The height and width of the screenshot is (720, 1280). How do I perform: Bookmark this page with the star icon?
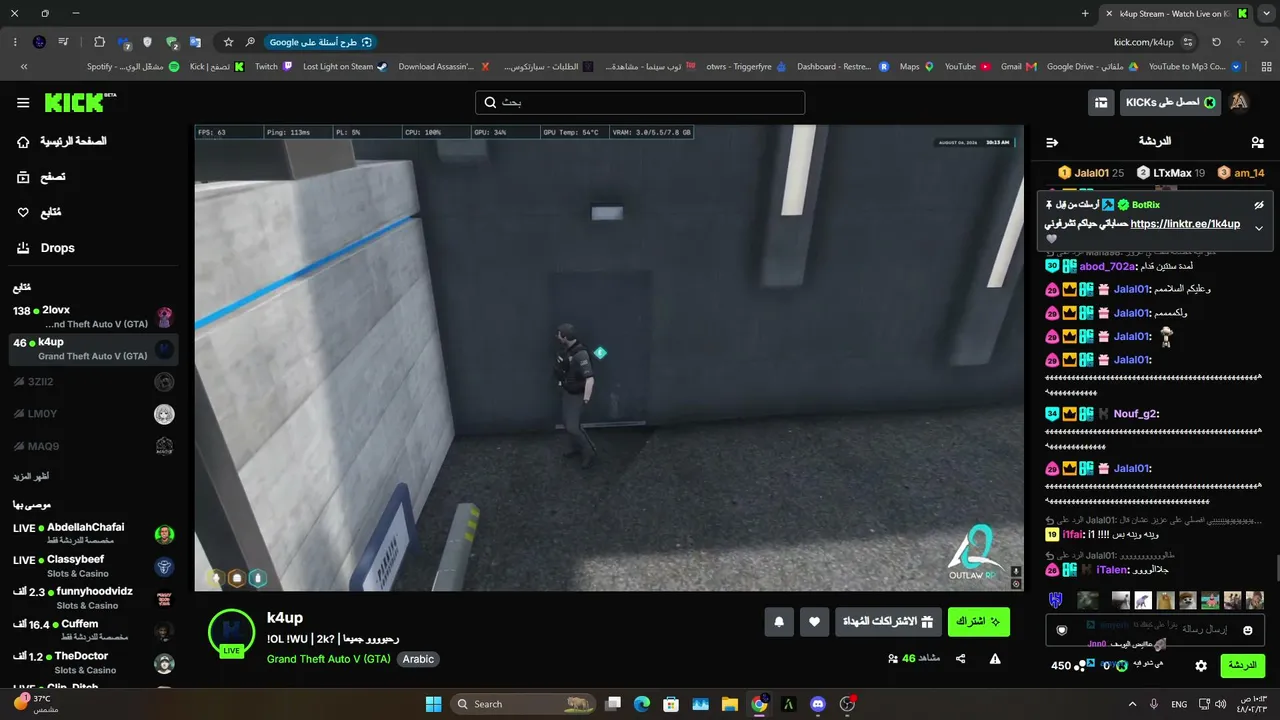tap(229, 42)
